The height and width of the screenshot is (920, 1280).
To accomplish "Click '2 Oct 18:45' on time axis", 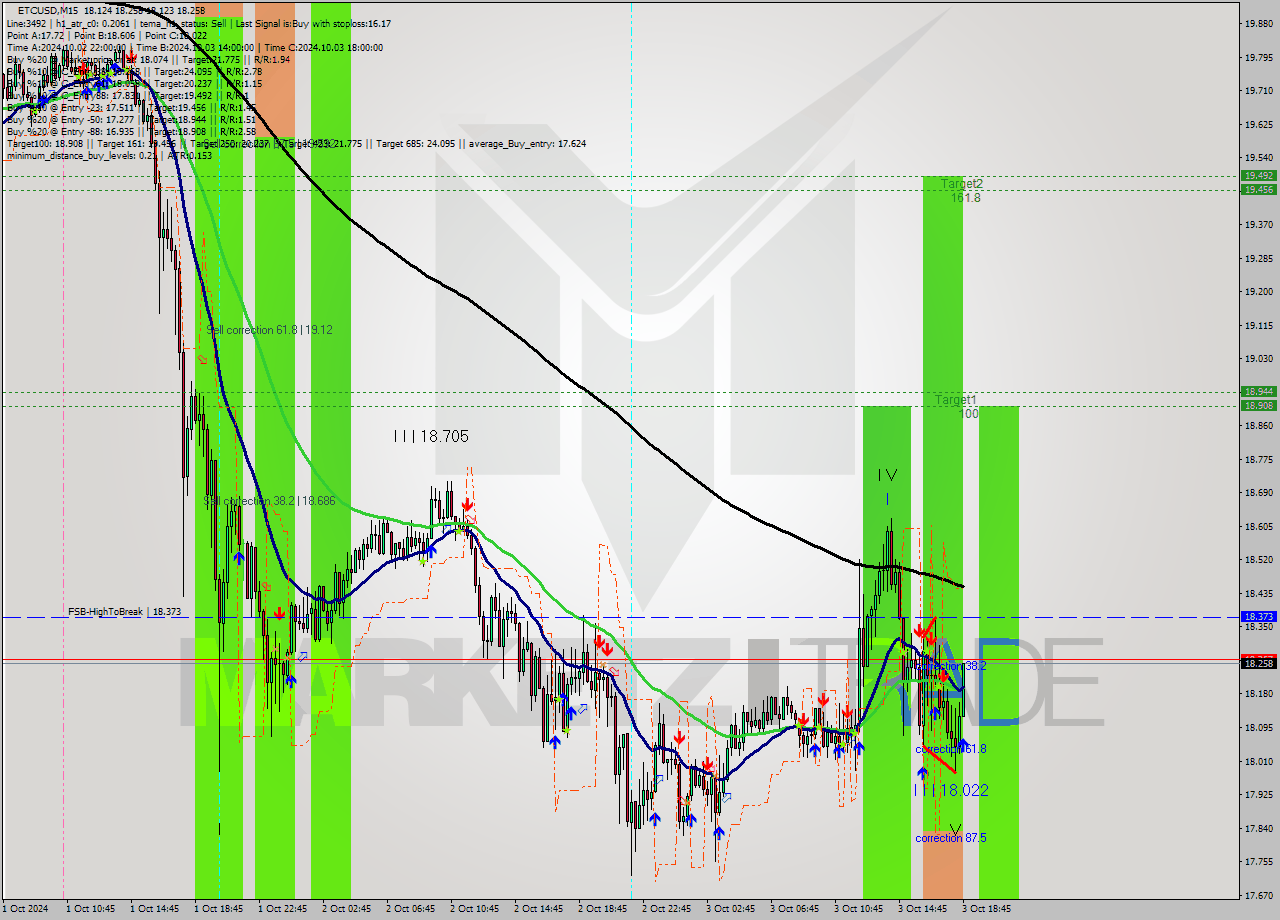I will pyautogui.click(x=602, y=909).
